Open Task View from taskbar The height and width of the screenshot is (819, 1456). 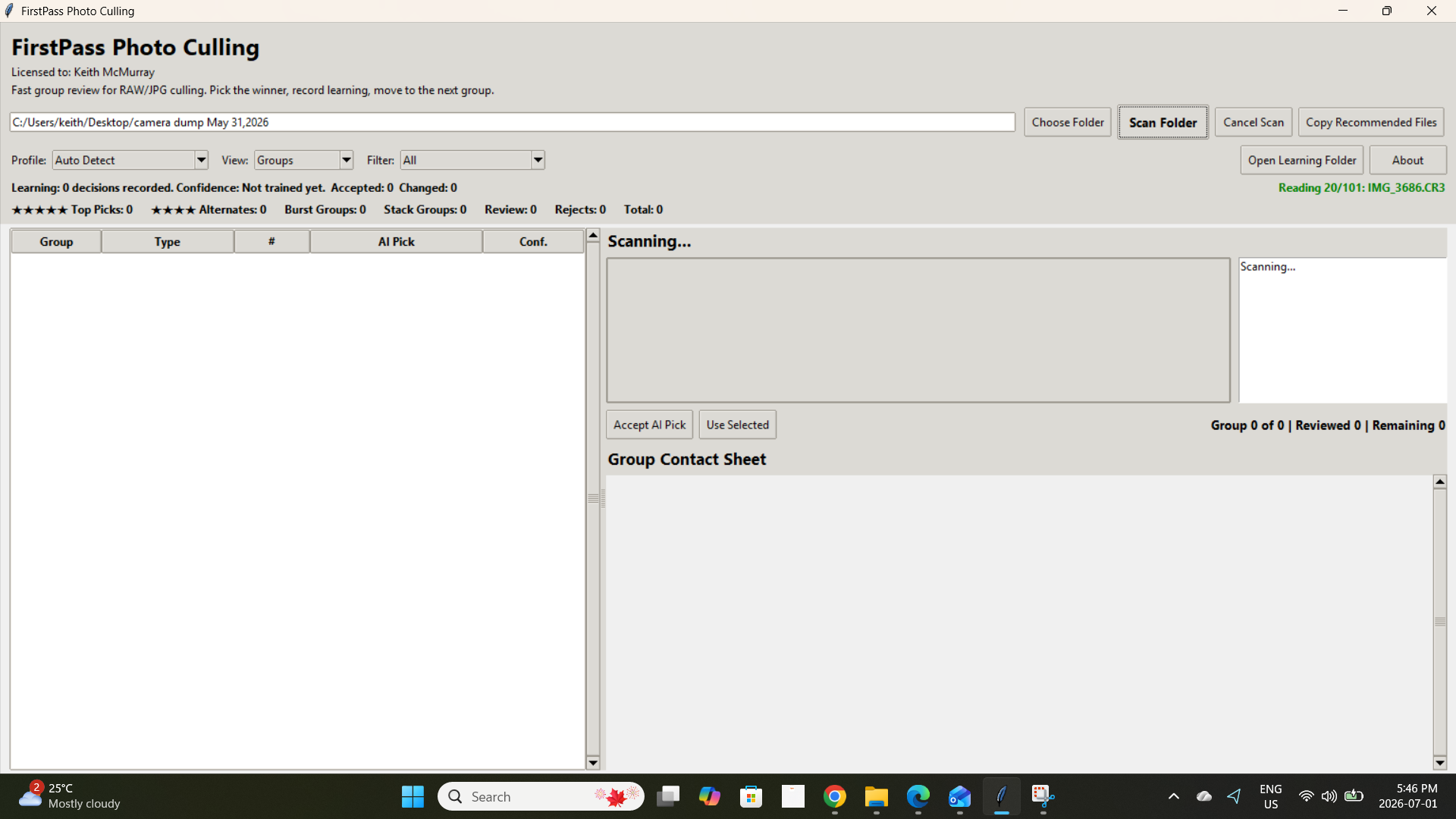click(x=668, y=796)
